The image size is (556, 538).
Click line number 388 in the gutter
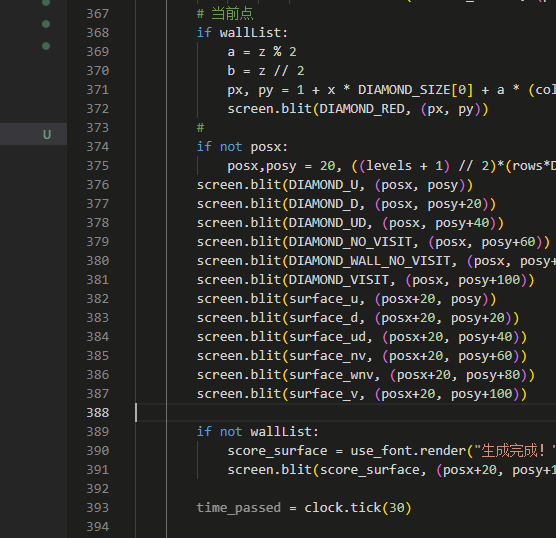tap(98, 412)
